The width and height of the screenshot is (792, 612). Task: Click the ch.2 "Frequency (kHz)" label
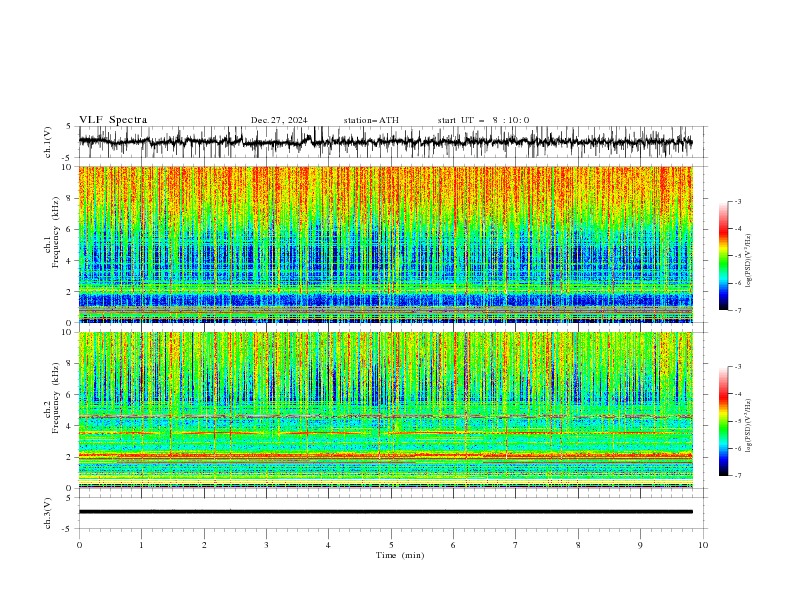56,397
